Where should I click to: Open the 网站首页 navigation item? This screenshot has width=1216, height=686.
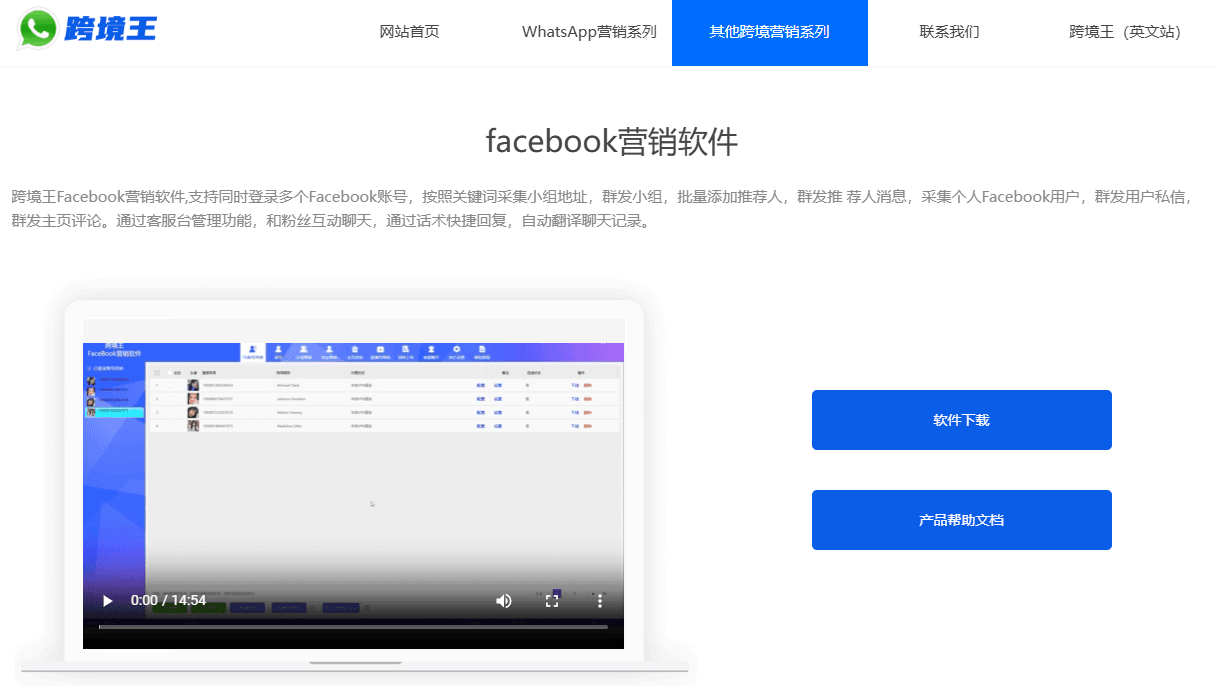[409, 32]
